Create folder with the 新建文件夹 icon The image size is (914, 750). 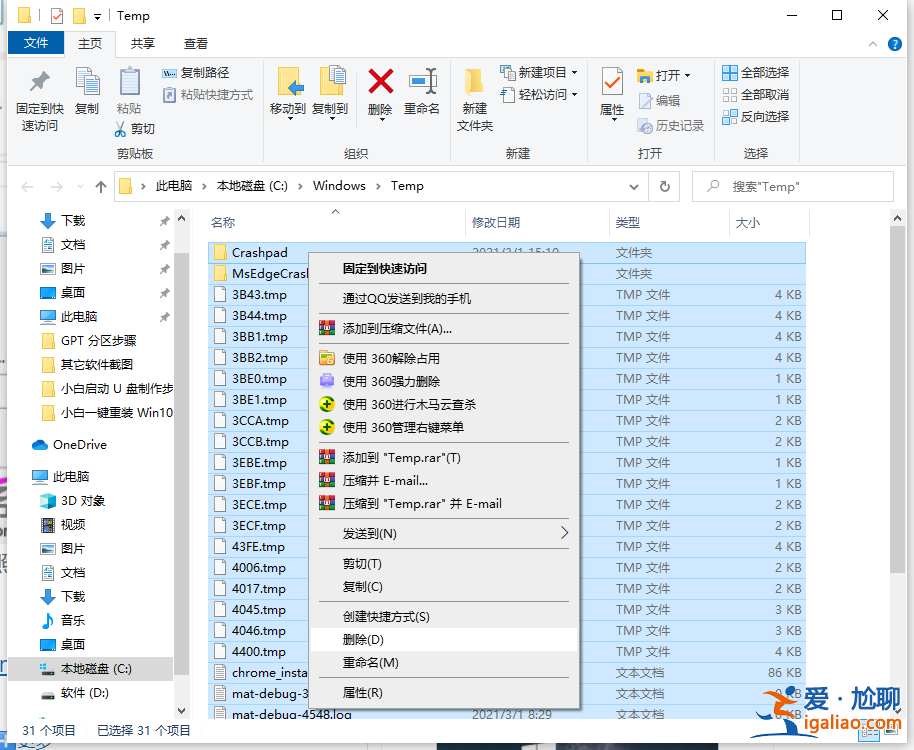[472, 95]
